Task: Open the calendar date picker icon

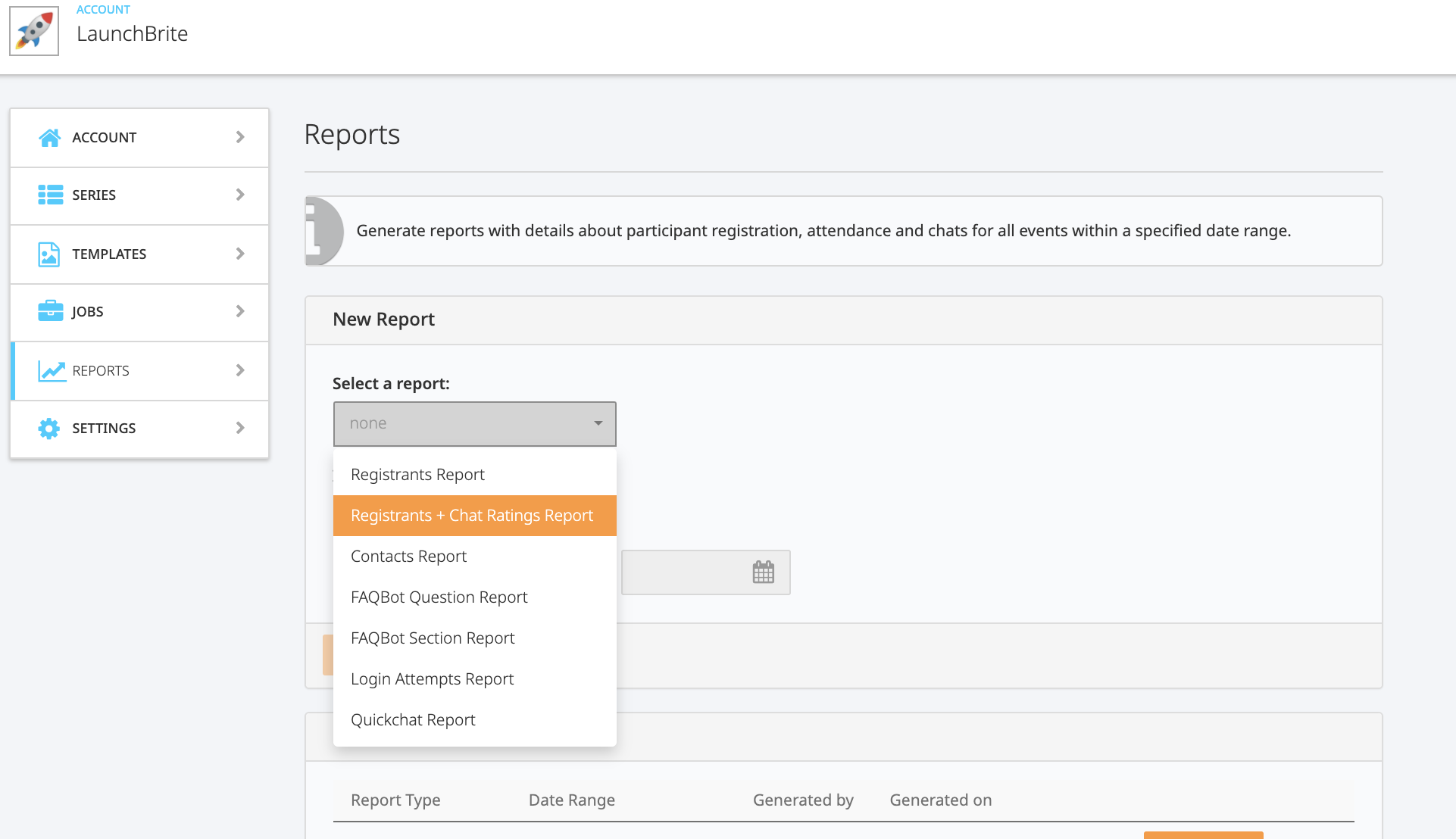Action: pos(763,572)
